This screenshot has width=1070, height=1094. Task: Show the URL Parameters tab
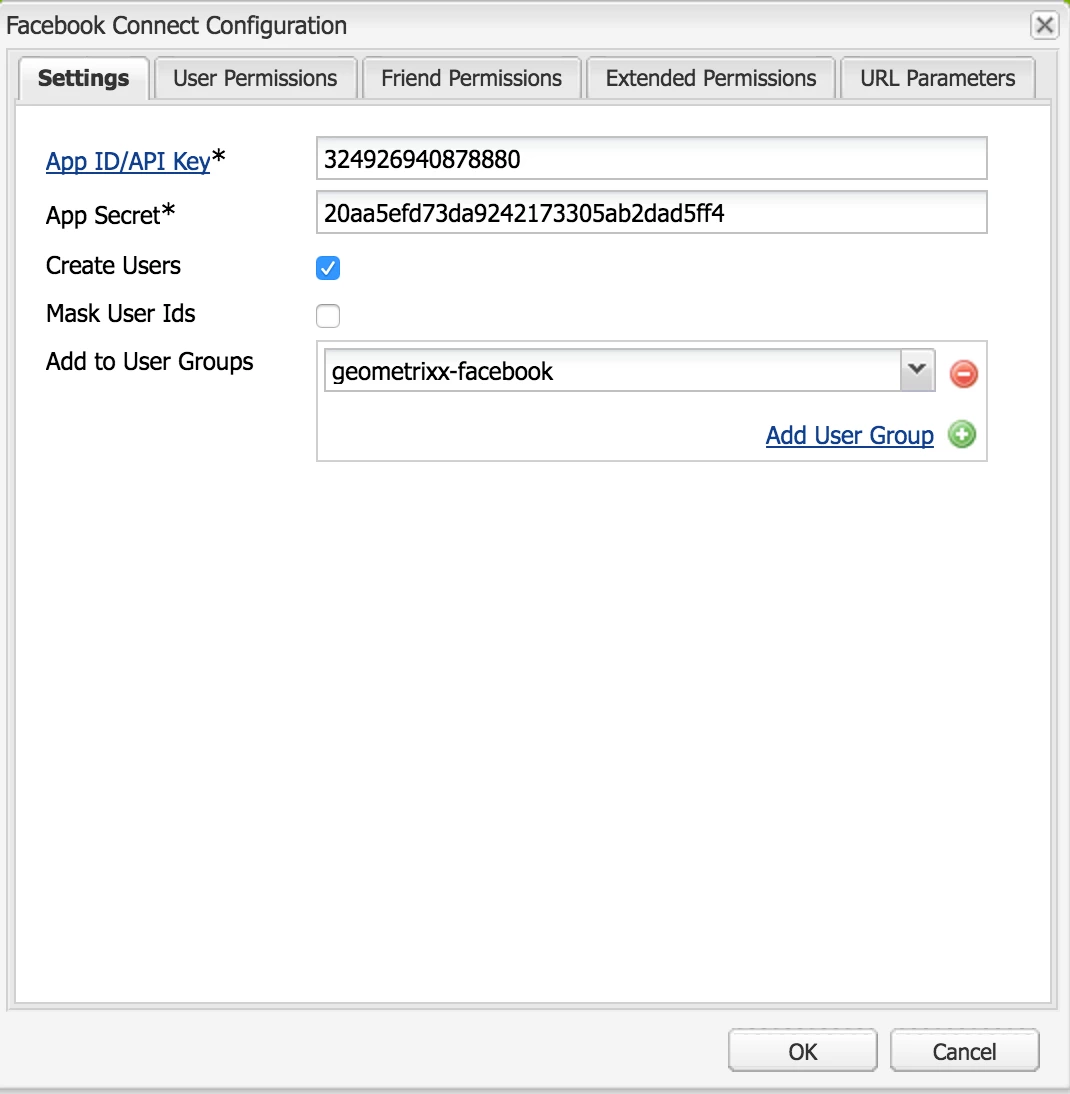pos(937,78)
